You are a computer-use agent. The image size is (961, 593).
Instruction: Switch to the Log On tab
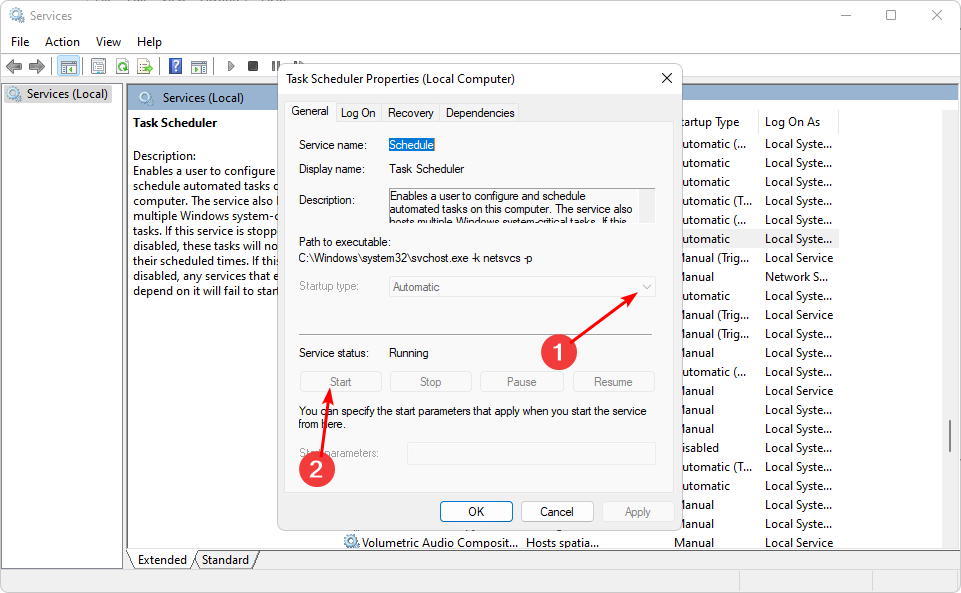click(x=358, y=113)
